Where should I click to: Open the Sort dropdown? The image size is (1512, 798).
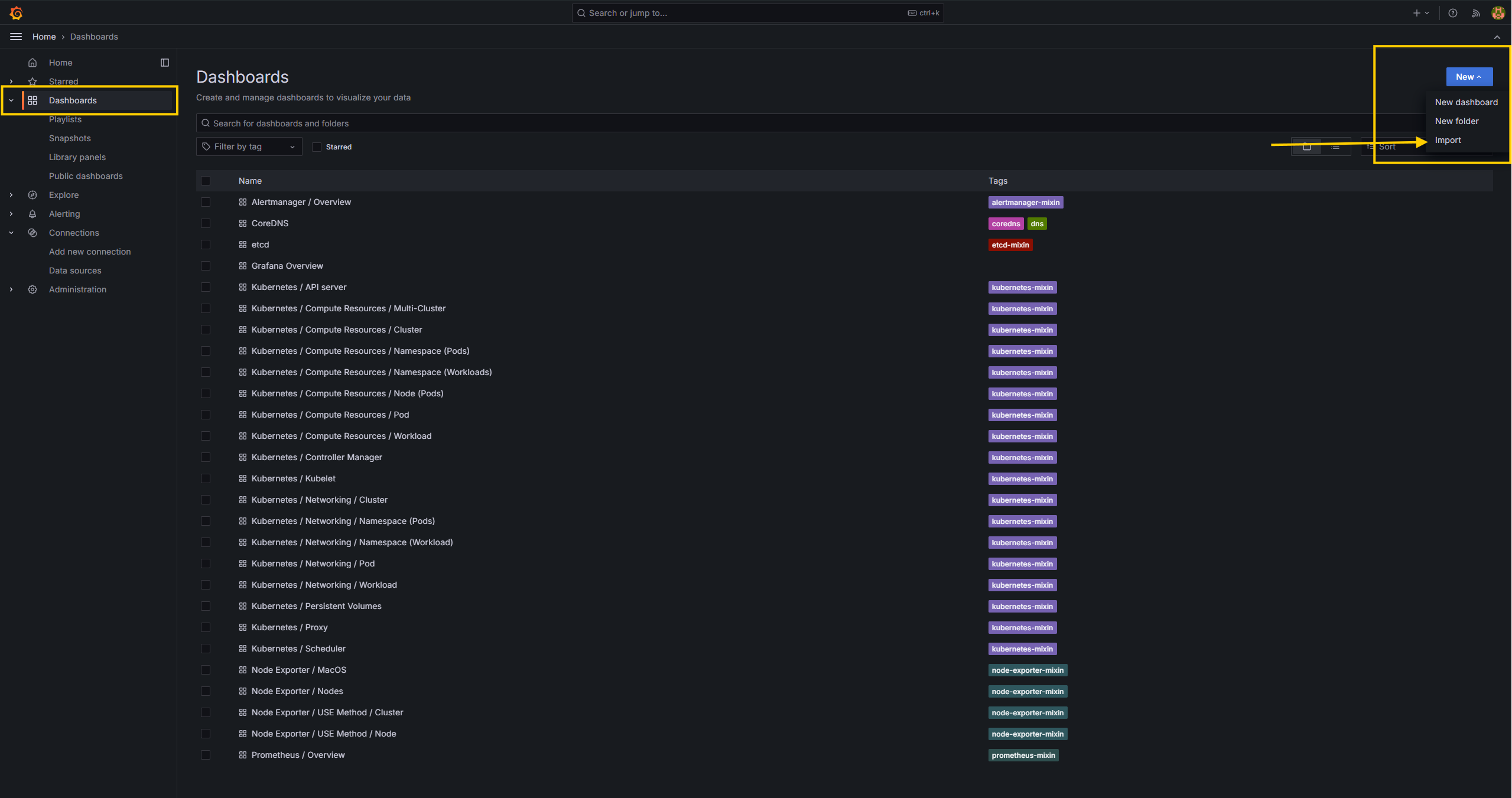(x=1394, y=146)
